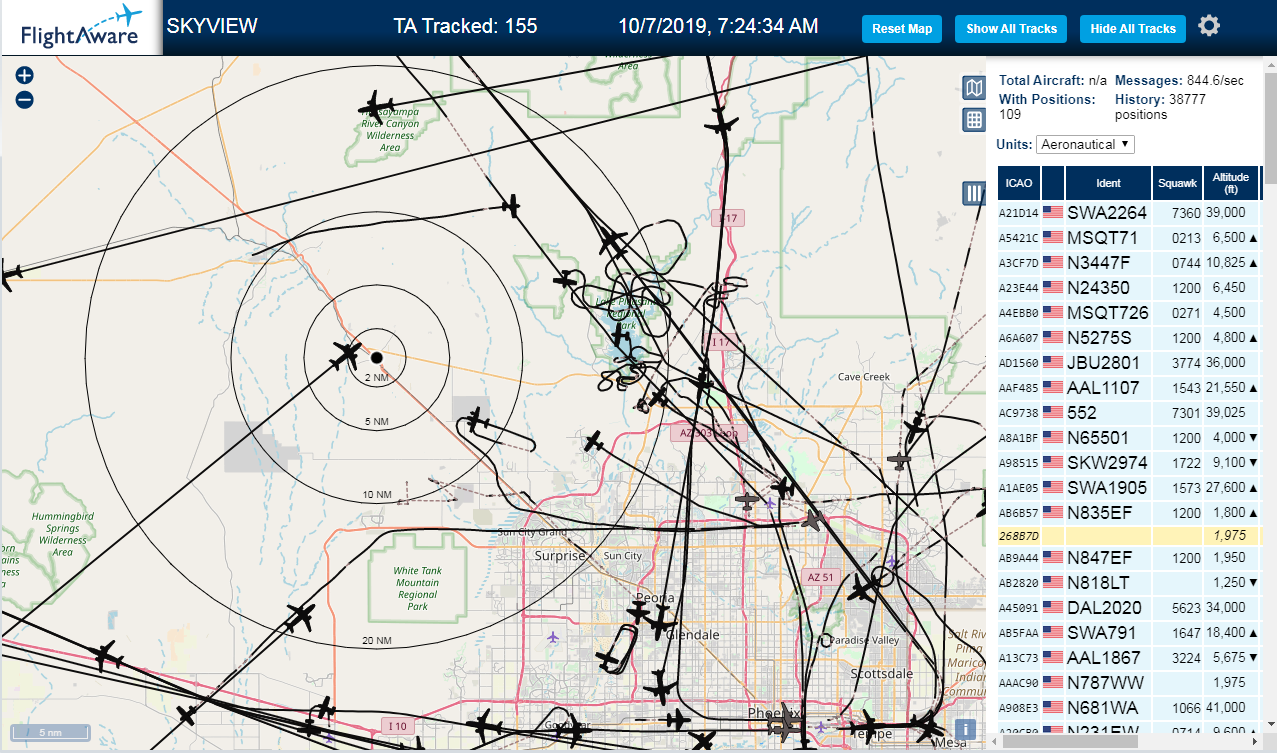
Task: Open the map info attribution button
Action: click(966, 729)
